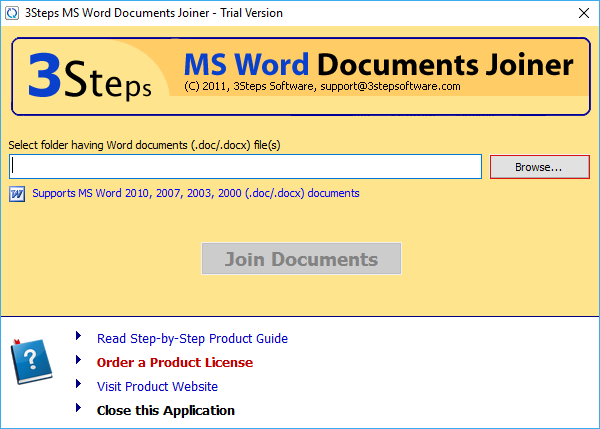Click the Supports MS Word 2010, 2007 text

click(x=196, y=193)
